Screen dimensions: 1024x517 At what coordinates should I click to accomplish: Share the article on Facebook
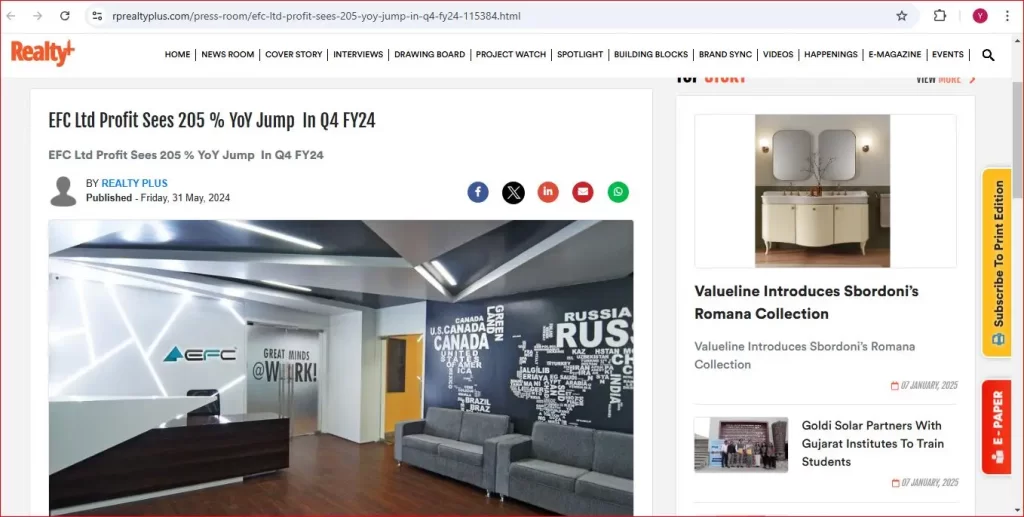click(478, 192)
